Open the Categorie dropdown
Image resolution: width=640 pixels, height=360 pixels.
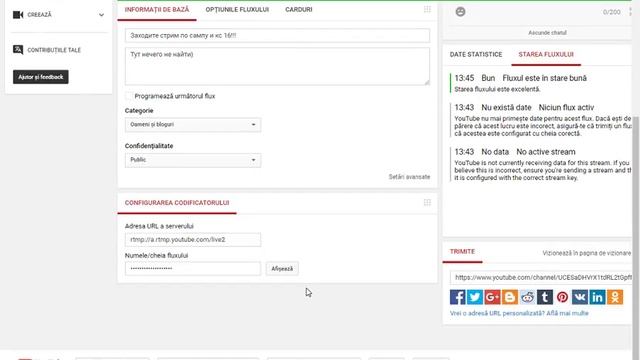(x=193, y=124)
